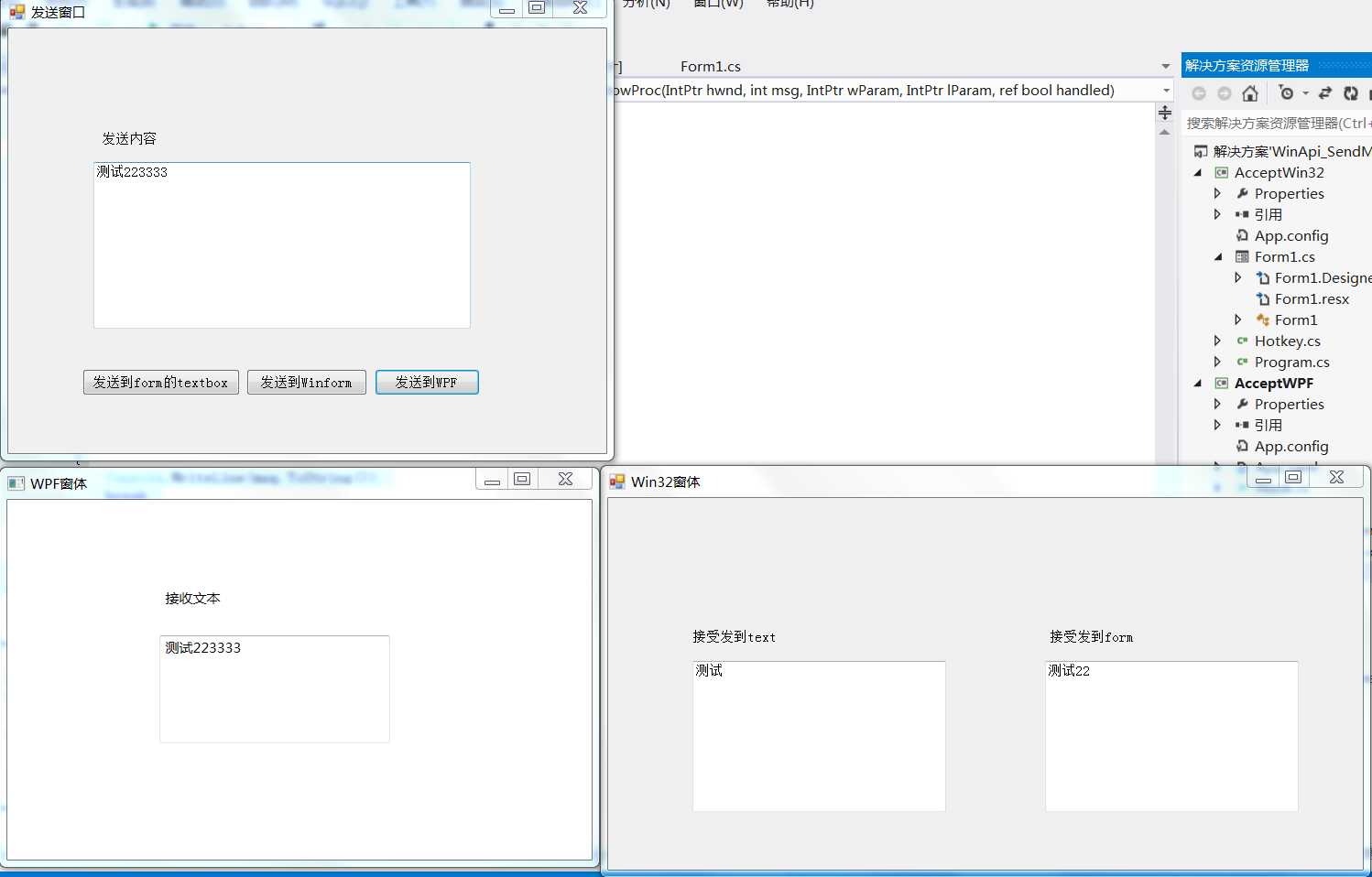Screen dimensions: 1372x877
Task: Open the member dropdown beside wProc signature
Action: (x=1166, y=91)
